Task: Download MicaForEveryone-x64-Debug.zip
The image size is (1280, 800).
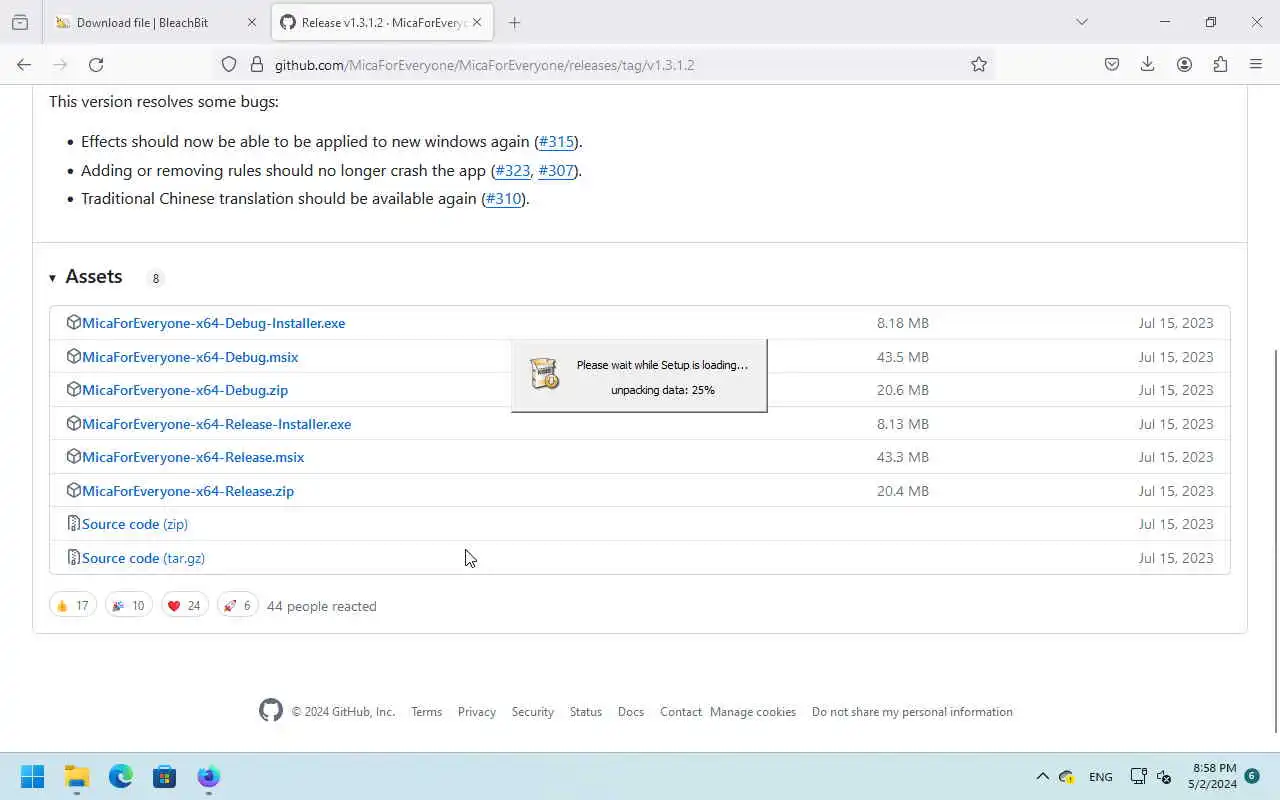Action: tap(185, 390)
